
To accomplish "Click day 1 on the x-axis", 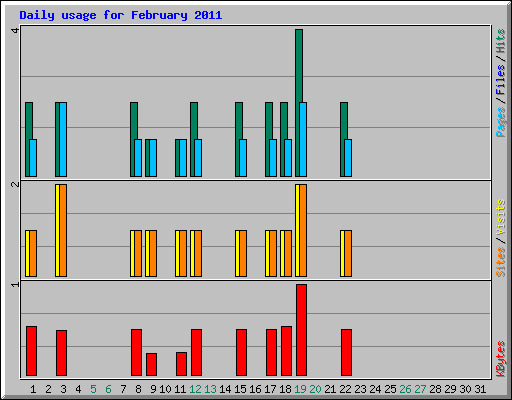I will [33, 389].
